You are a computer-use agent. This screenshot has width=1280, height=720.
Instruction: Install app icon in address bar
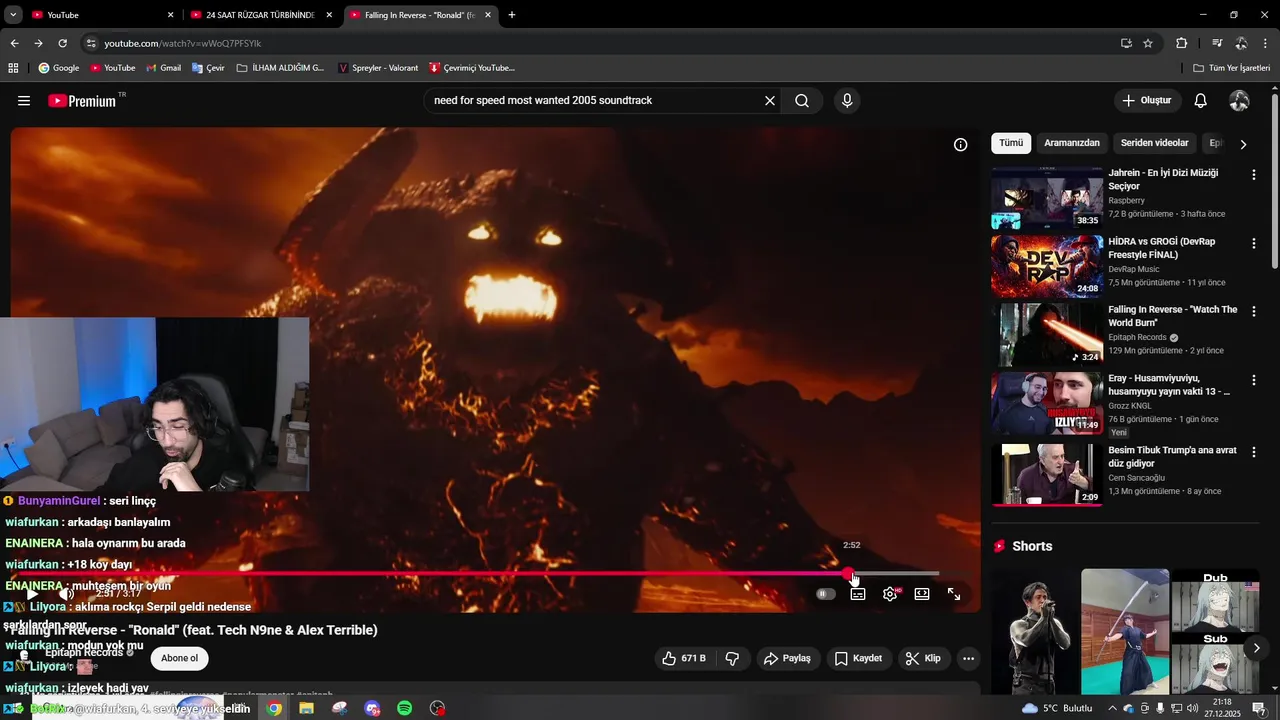click(1126, 43)
